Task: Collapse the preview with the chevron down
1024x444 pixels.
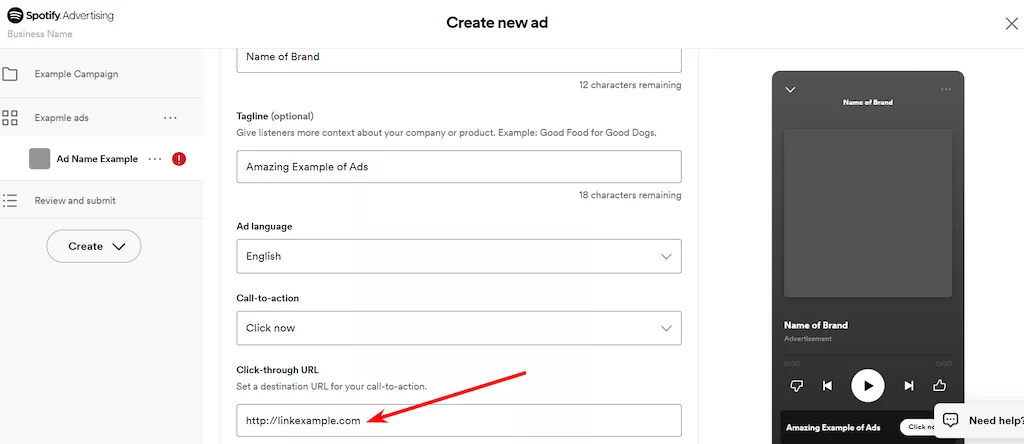Action: click(790, 89)
